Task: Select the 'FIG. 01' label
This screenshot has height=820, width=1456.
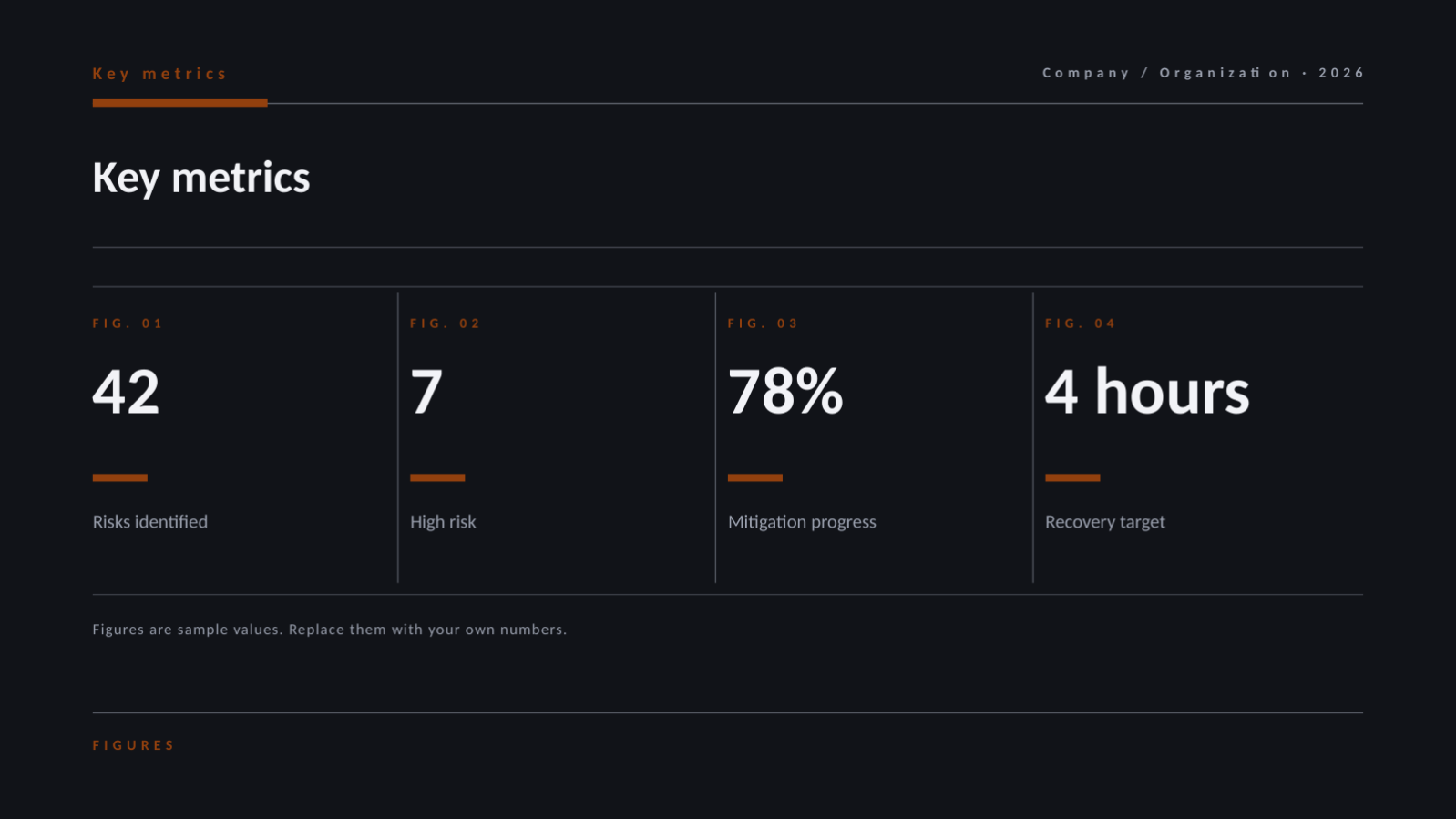Action: (128, 323)
